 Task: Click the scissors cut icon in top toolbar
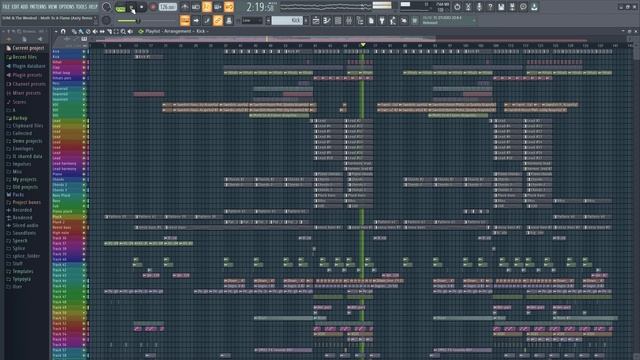click(x=468, y=7)
